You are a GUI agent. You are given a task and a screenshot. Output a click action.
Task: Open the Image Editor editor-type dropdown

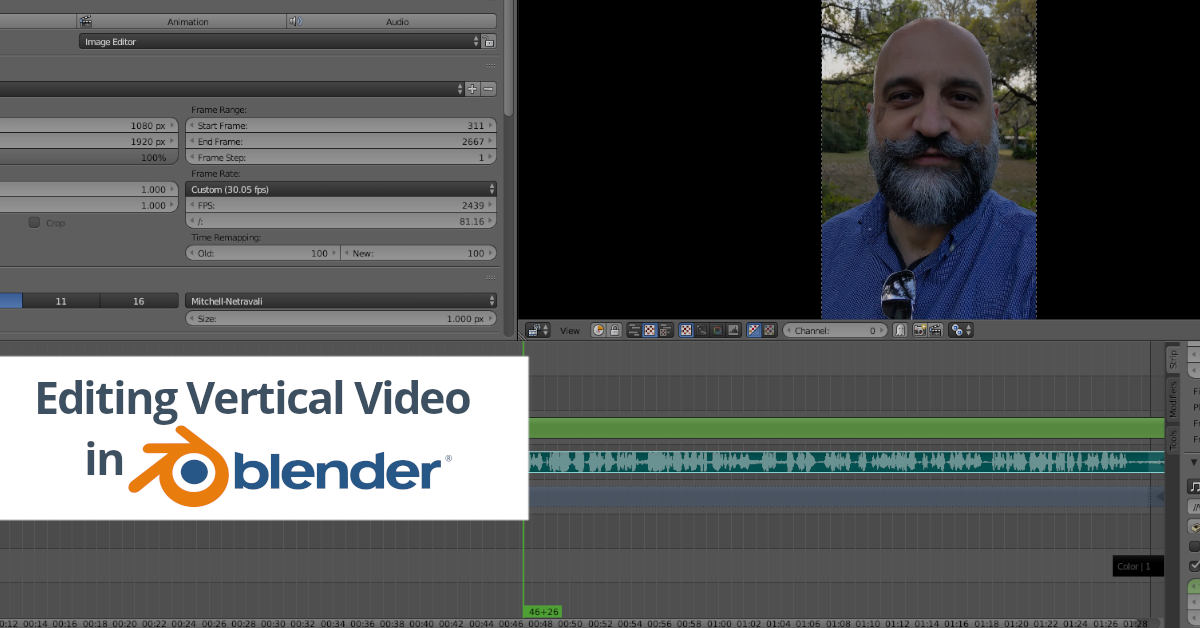pos(280,42)
